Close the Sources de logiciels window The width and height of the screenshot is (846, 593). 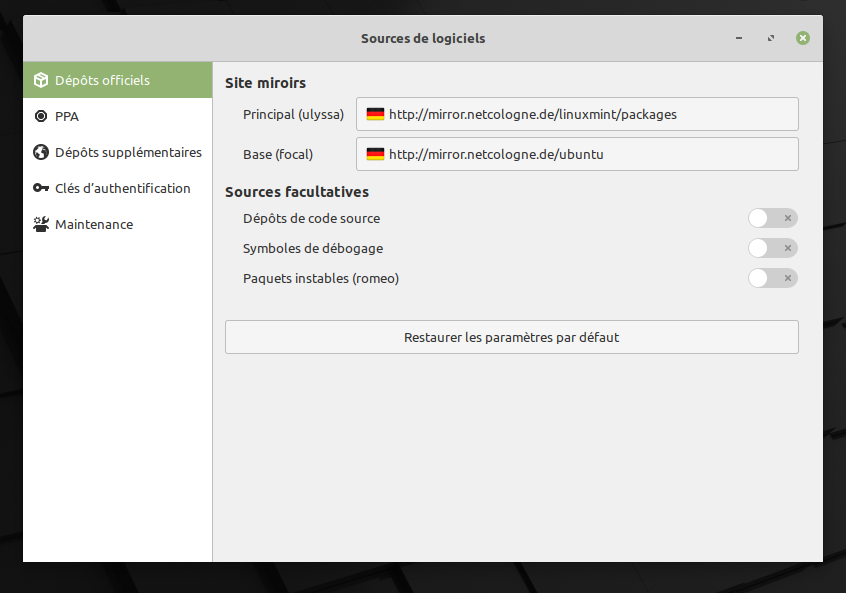tap(803, 38)
